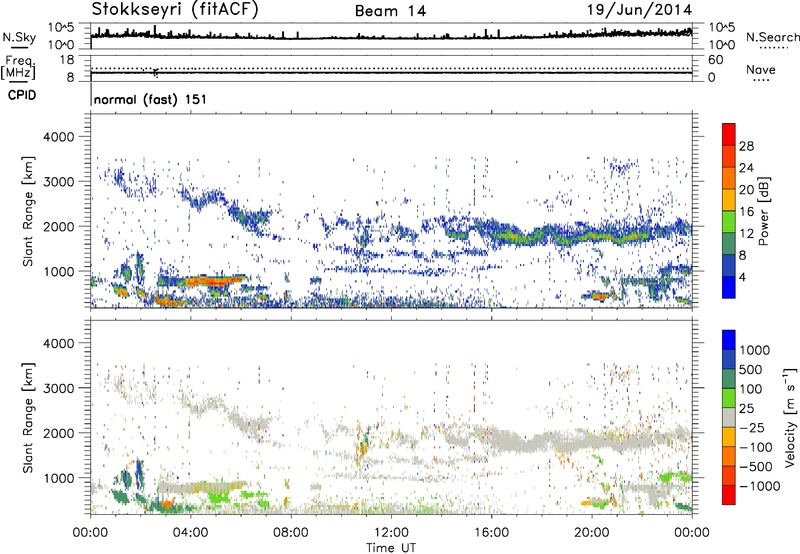Click the Time UT axis label
Screen dimensions: 800x554
point(391,548)
